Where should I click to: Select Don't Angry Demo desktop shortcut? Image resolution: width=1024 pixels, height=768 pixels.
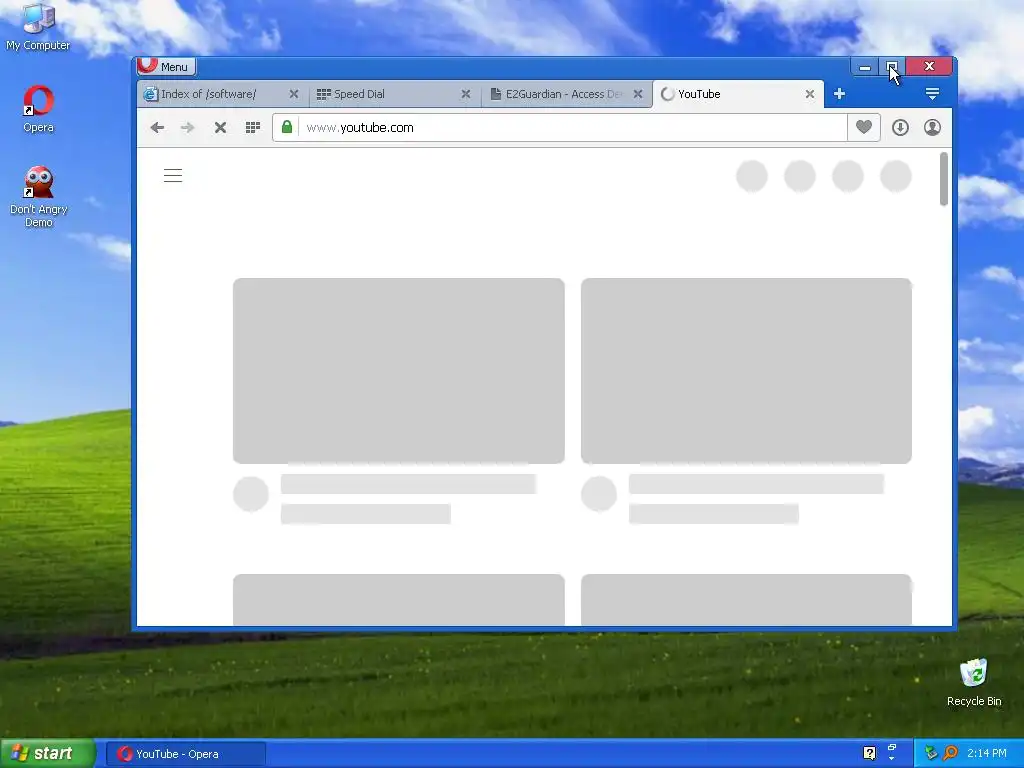[39, 197]
